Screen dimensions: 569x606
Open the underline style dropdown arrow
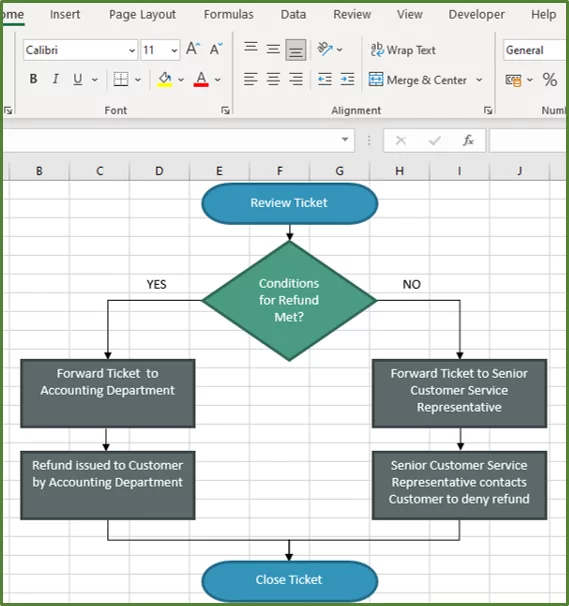tap(95, 80)
